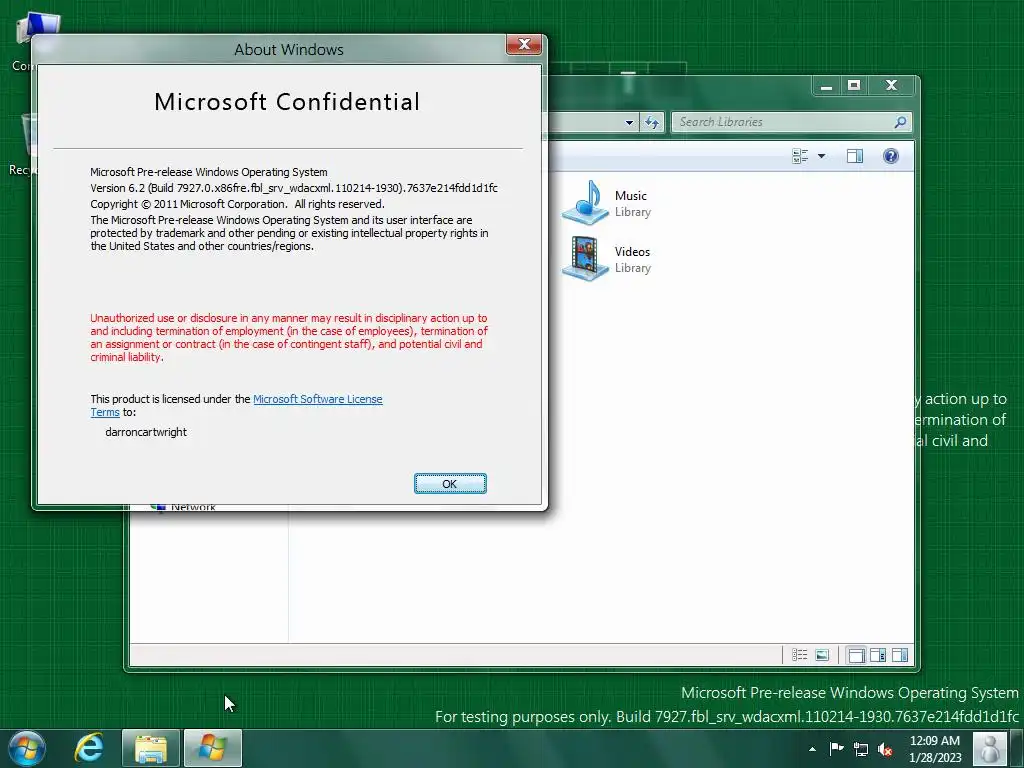Maximize the Libraries Explorer window
Screen dimensions: 1024x768
click(x=854, y=86)
